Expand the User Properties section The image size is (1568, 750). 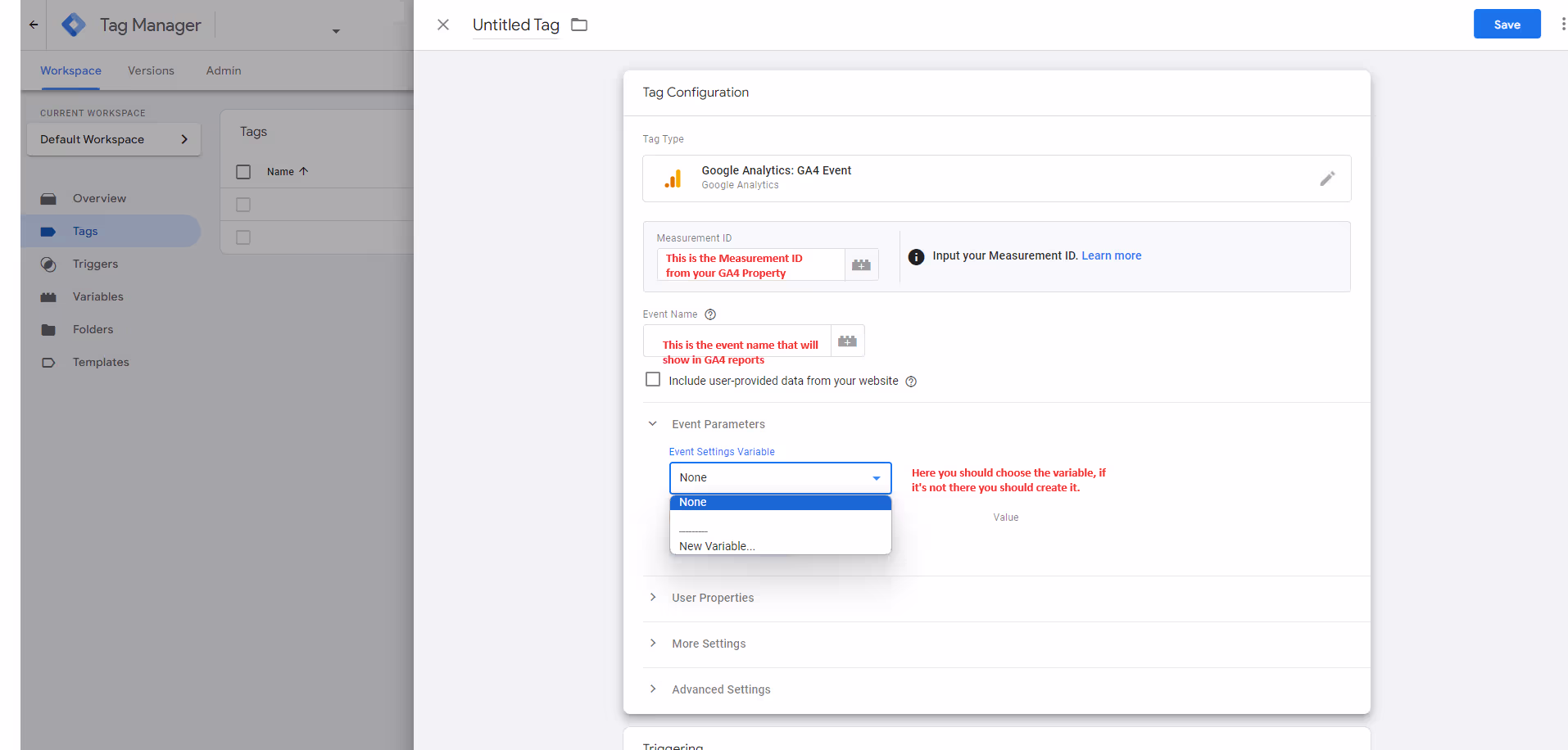tap(653, 598)
